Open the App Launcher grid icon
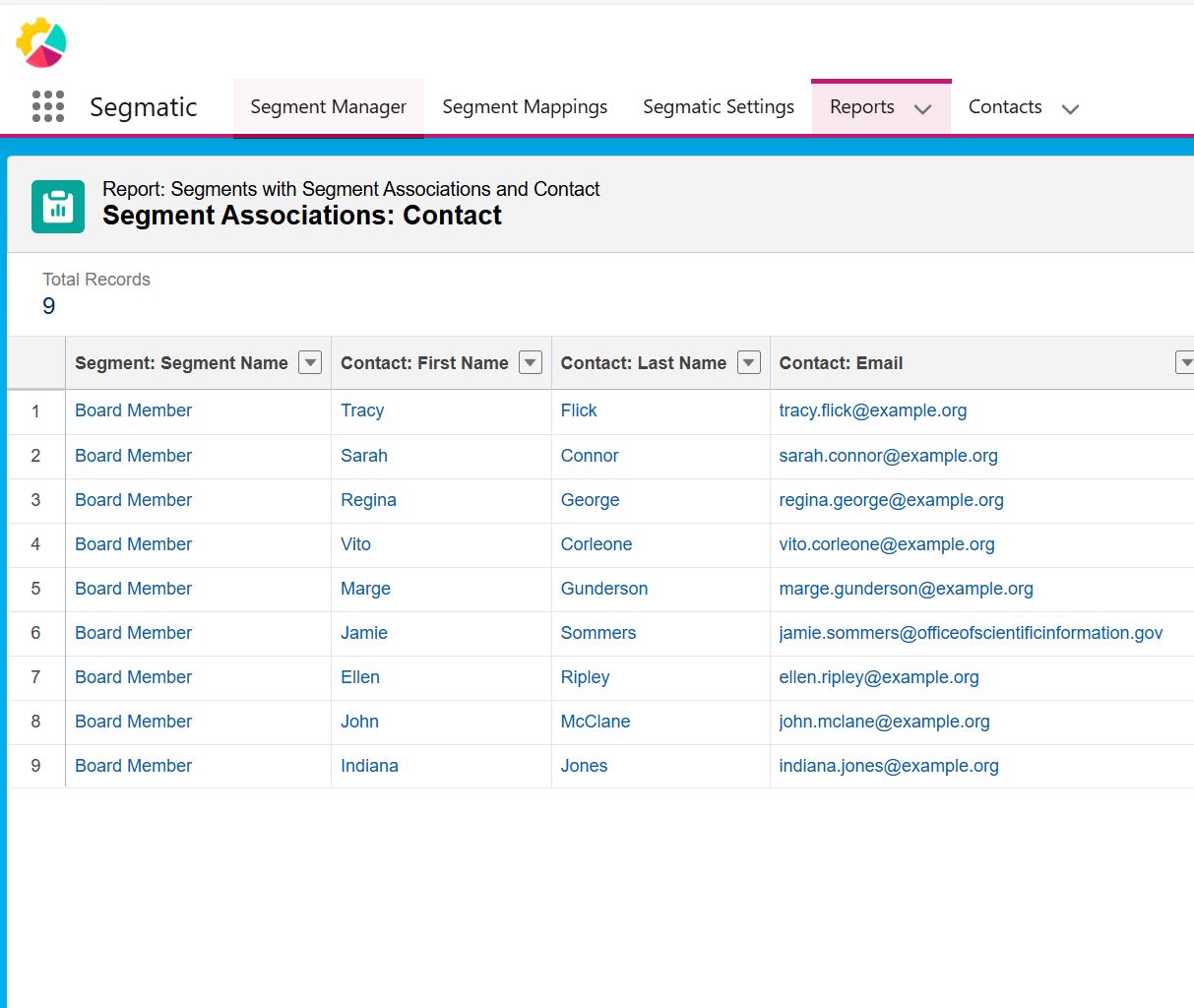The image size is (1194, 1008). coord(47,106)
